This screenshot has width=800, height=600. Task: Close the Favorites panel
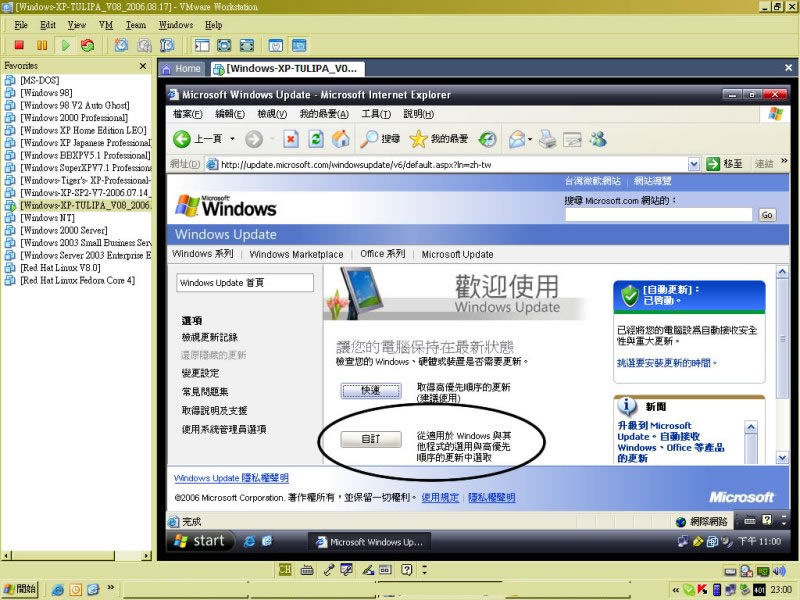tap(143, 66)
